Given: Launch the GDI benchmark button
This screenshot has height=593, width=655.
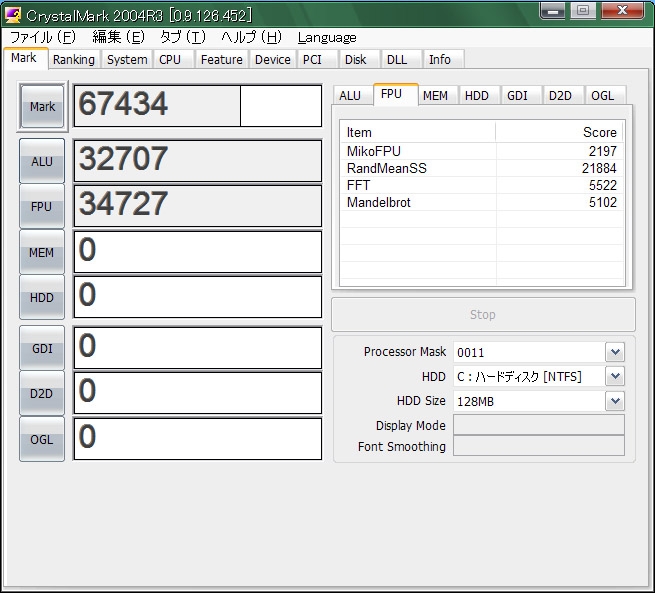Looking at the screenshot, I should pyautogui.click(x=42, y=348).
